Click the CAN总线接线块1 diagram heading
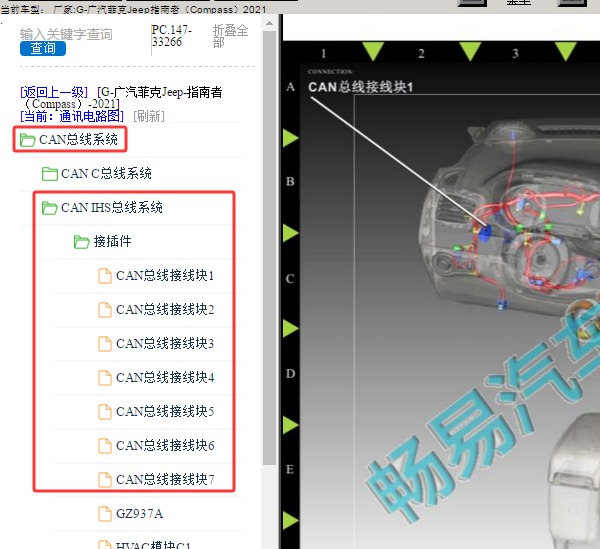Screen dimensions: 600x549 tap(361, 87)
